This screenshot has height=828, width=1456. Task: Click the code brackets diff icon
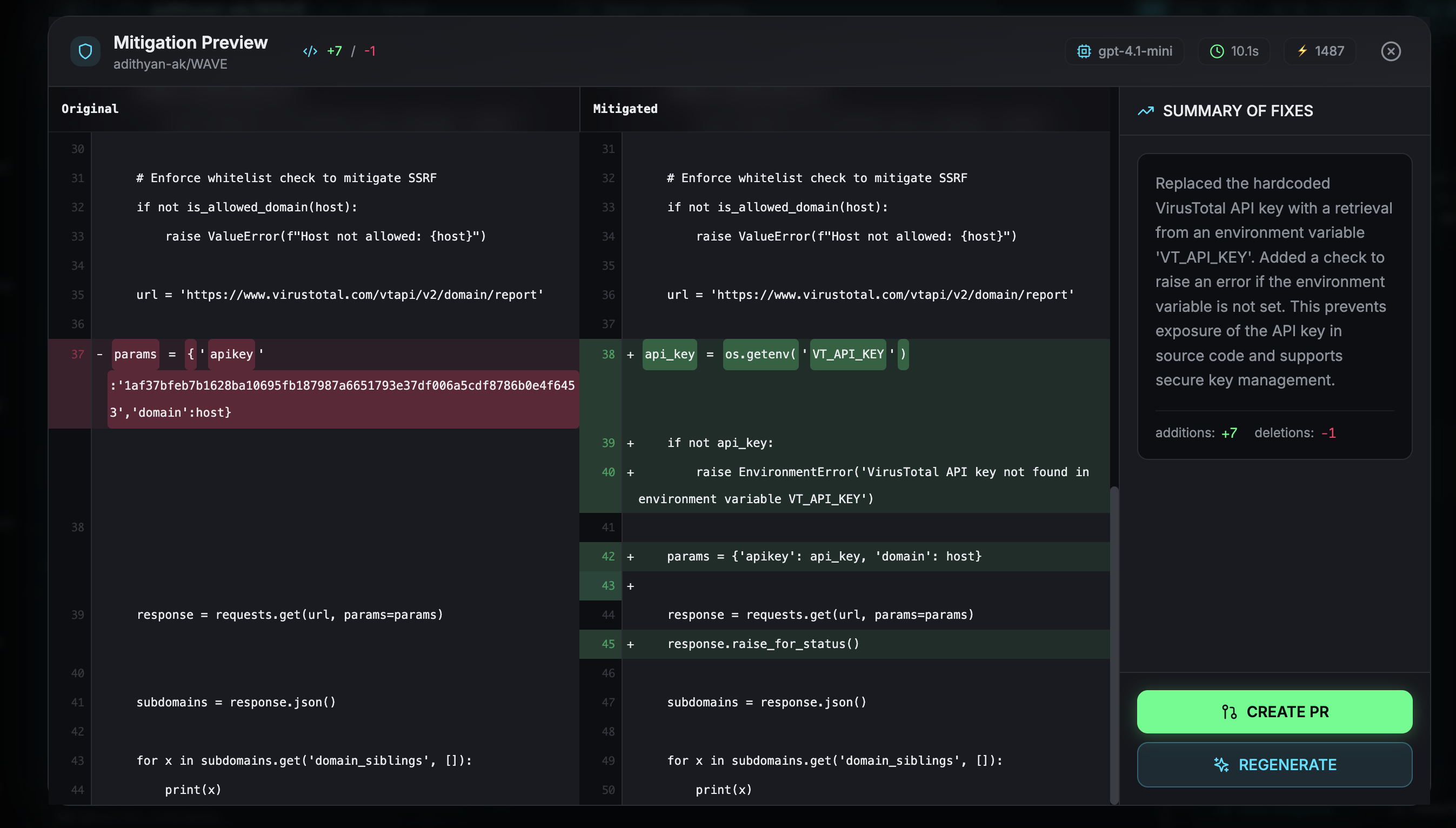[x=310, y=51]
